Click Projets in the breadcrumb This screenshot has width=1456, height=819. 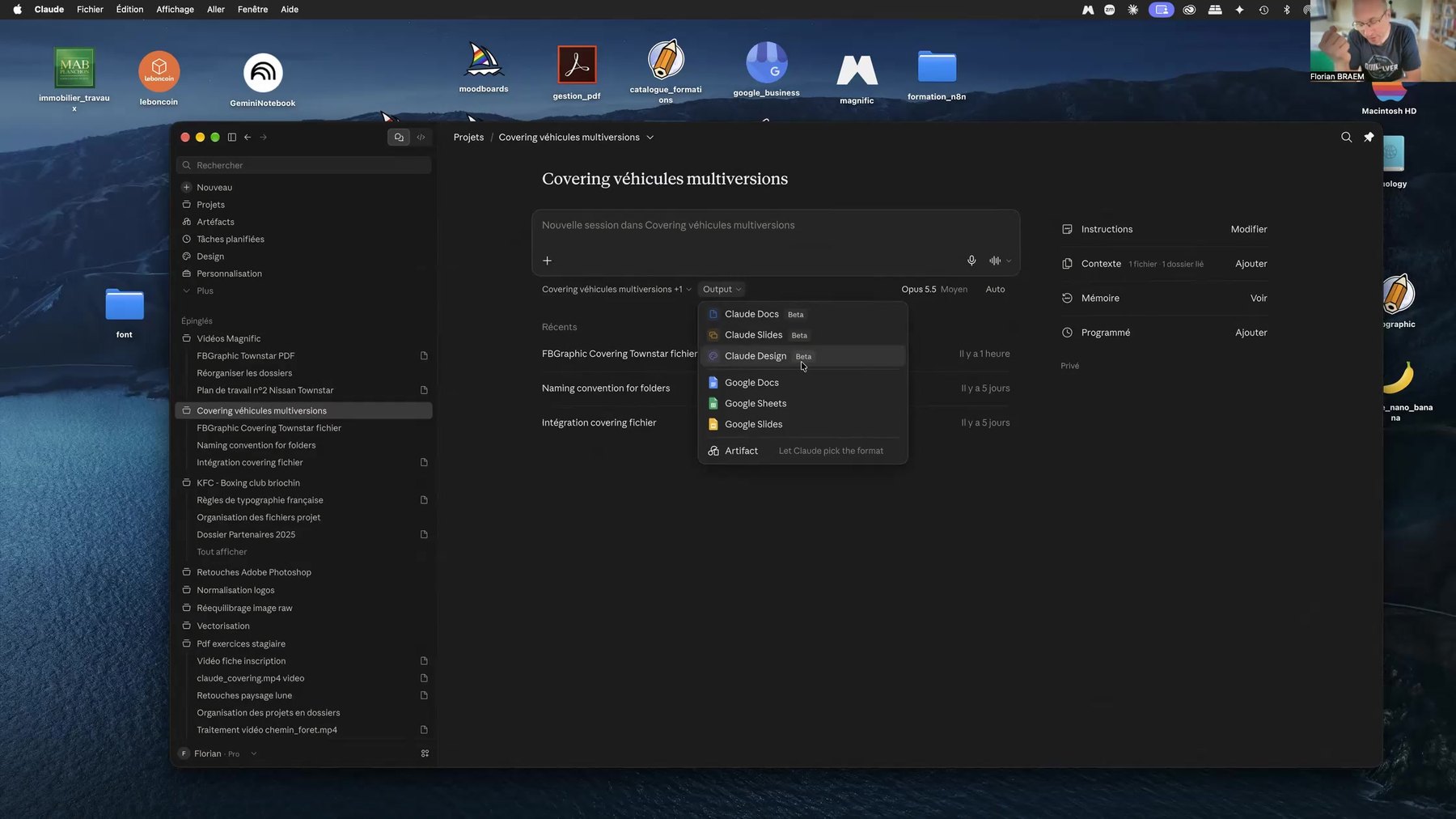(468, 138)
